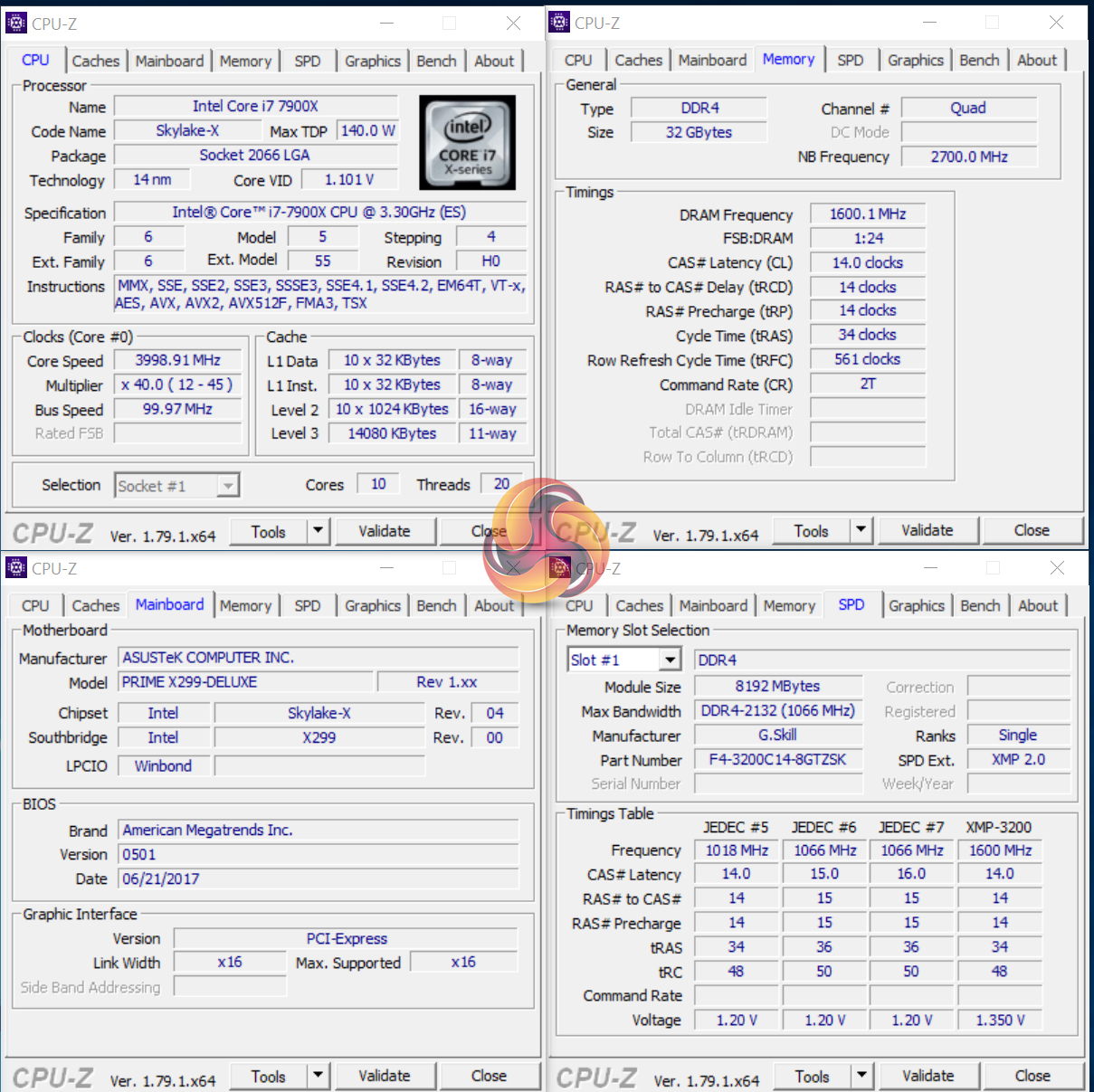Click the Specification field showing i7-7900X
The height and width of the screenshot is (1092, 1094).
coord(320,213)
